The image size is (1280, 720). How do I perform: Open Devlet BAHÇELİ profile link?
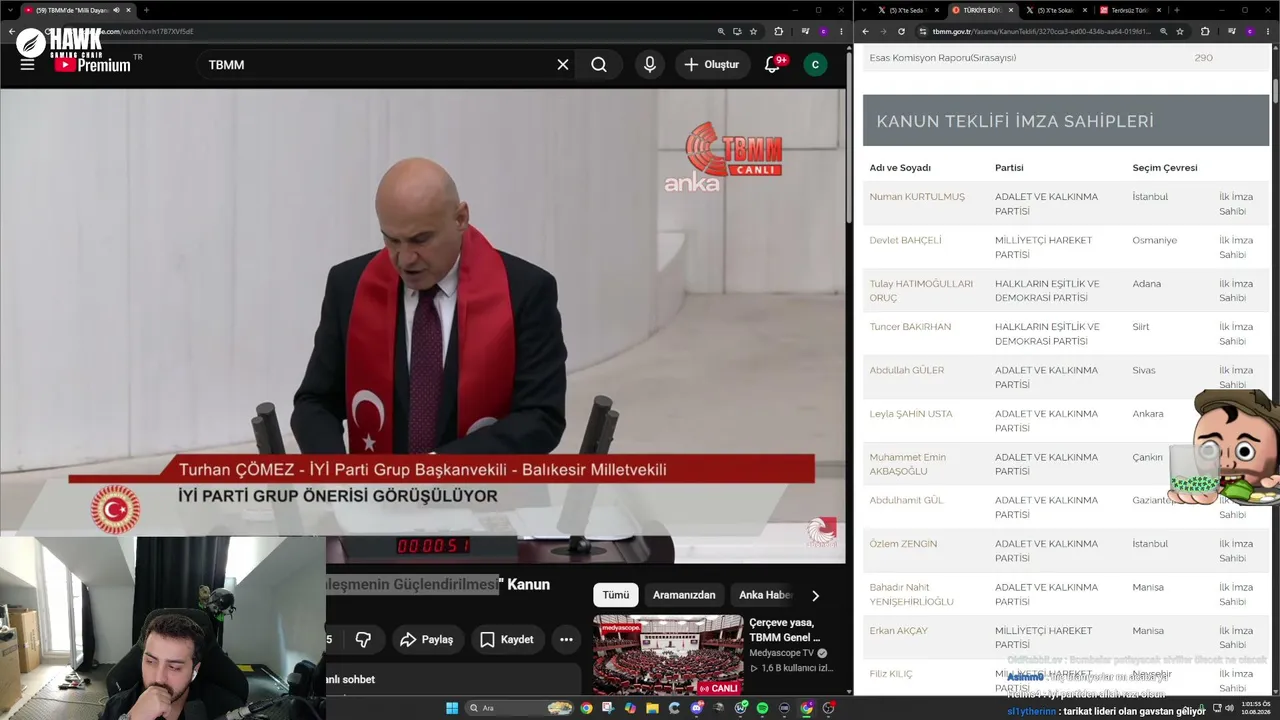pyautogui.click(x=905, y=240)
